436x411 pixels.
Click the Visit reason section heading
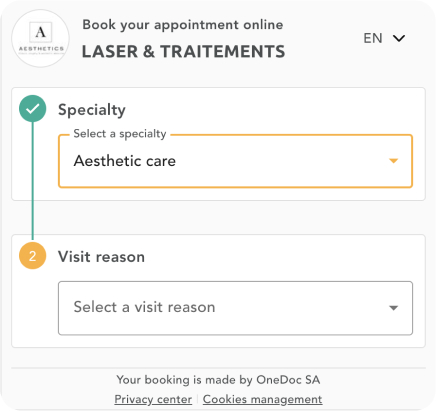(x=101, y=257)
